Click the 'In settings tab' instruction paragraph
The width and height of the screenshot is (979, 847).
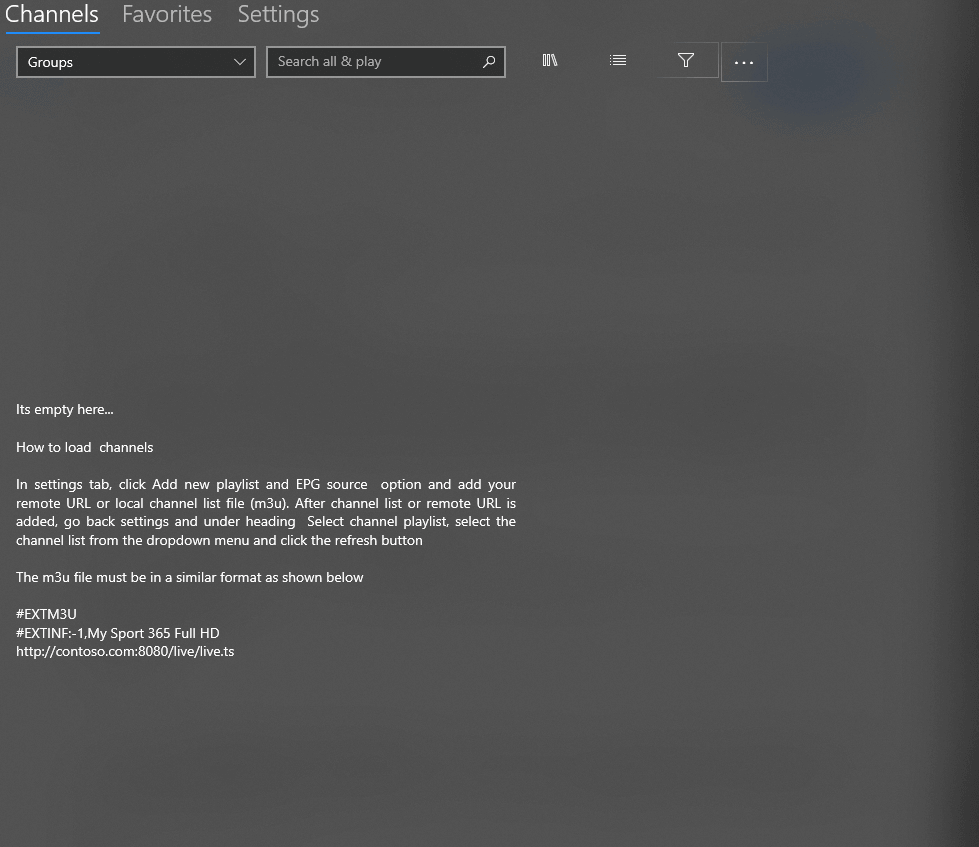coord(266,512)
